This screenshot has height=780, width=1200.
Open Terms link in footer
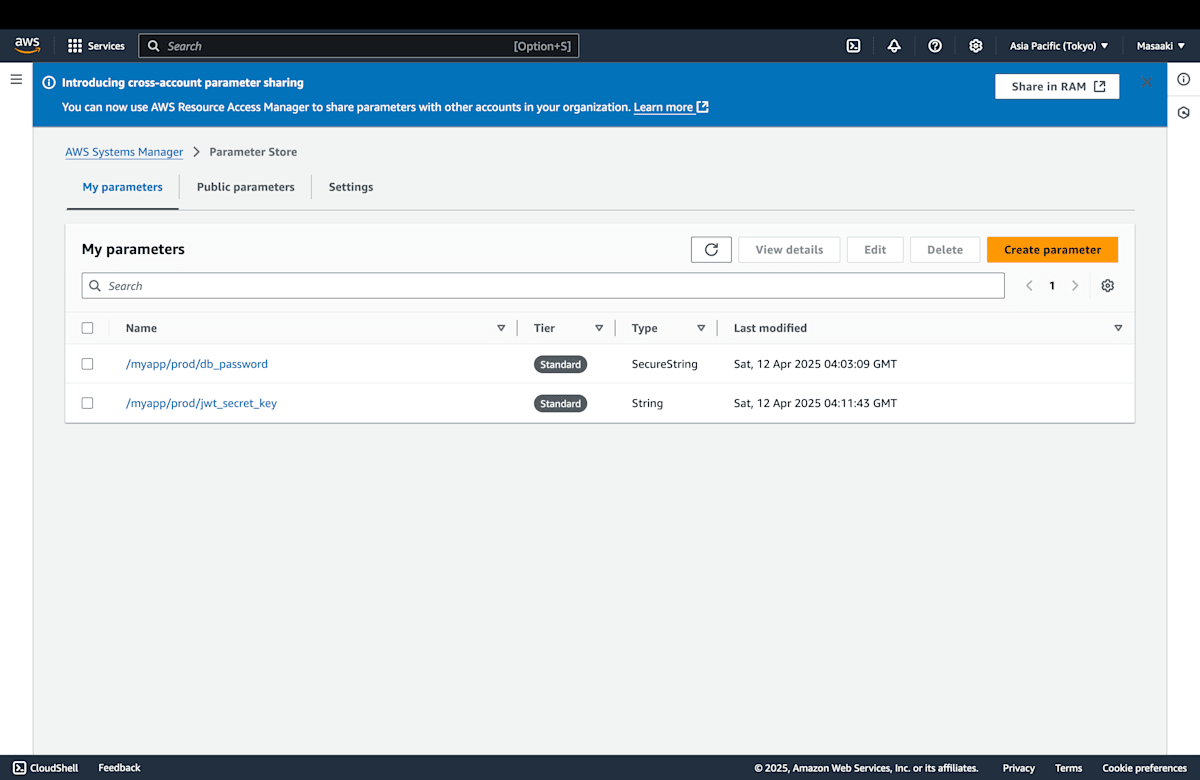coord(1068,768)
